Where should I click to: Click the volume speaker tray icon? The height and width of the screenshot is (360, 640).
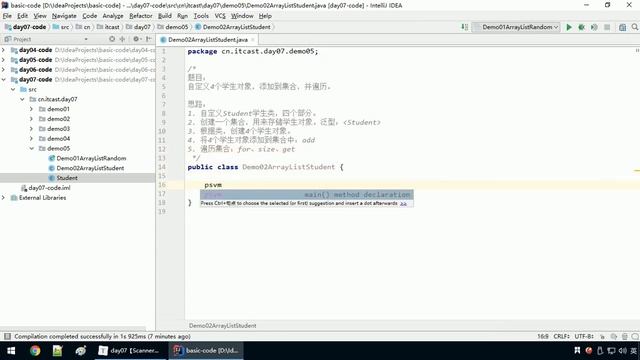tap(622, 351)
